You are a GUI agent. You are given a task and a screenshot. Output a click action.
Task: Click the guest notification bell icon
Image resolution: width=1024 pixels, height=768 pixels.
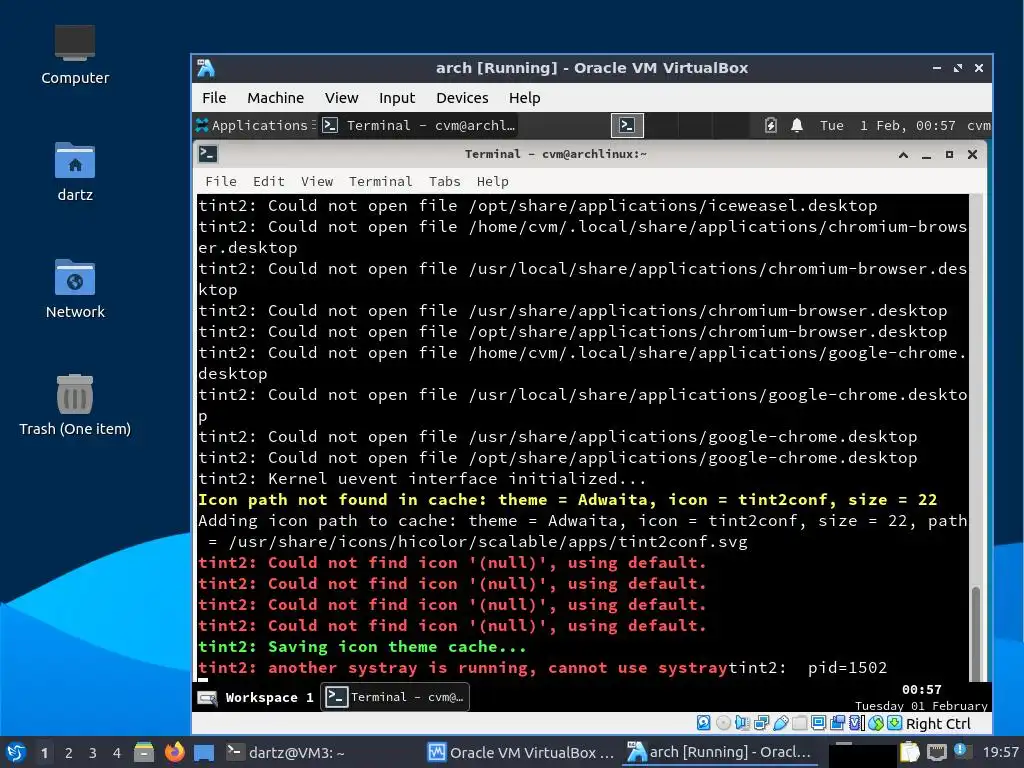797,125
